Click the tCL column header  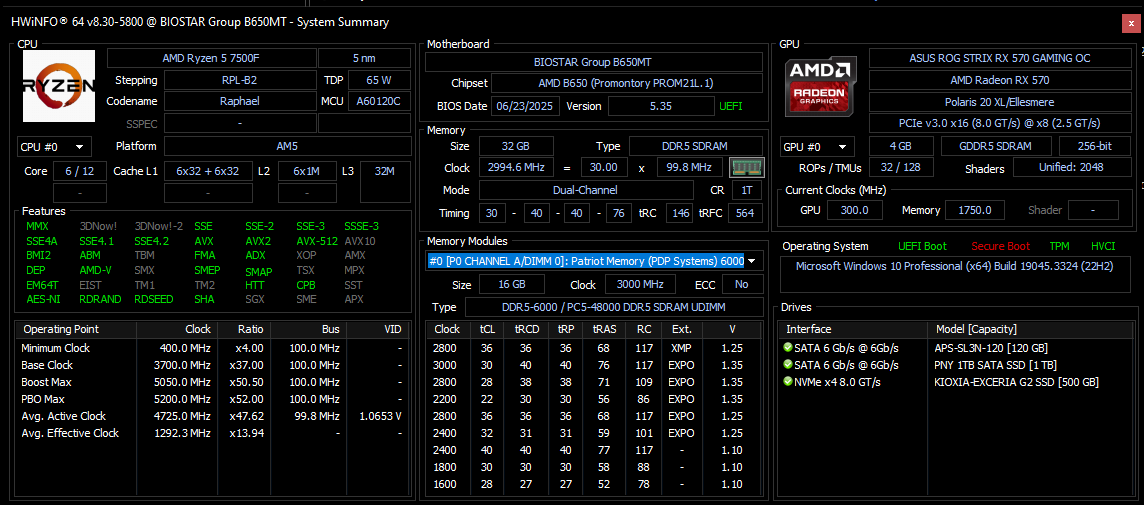click(487, 329)
